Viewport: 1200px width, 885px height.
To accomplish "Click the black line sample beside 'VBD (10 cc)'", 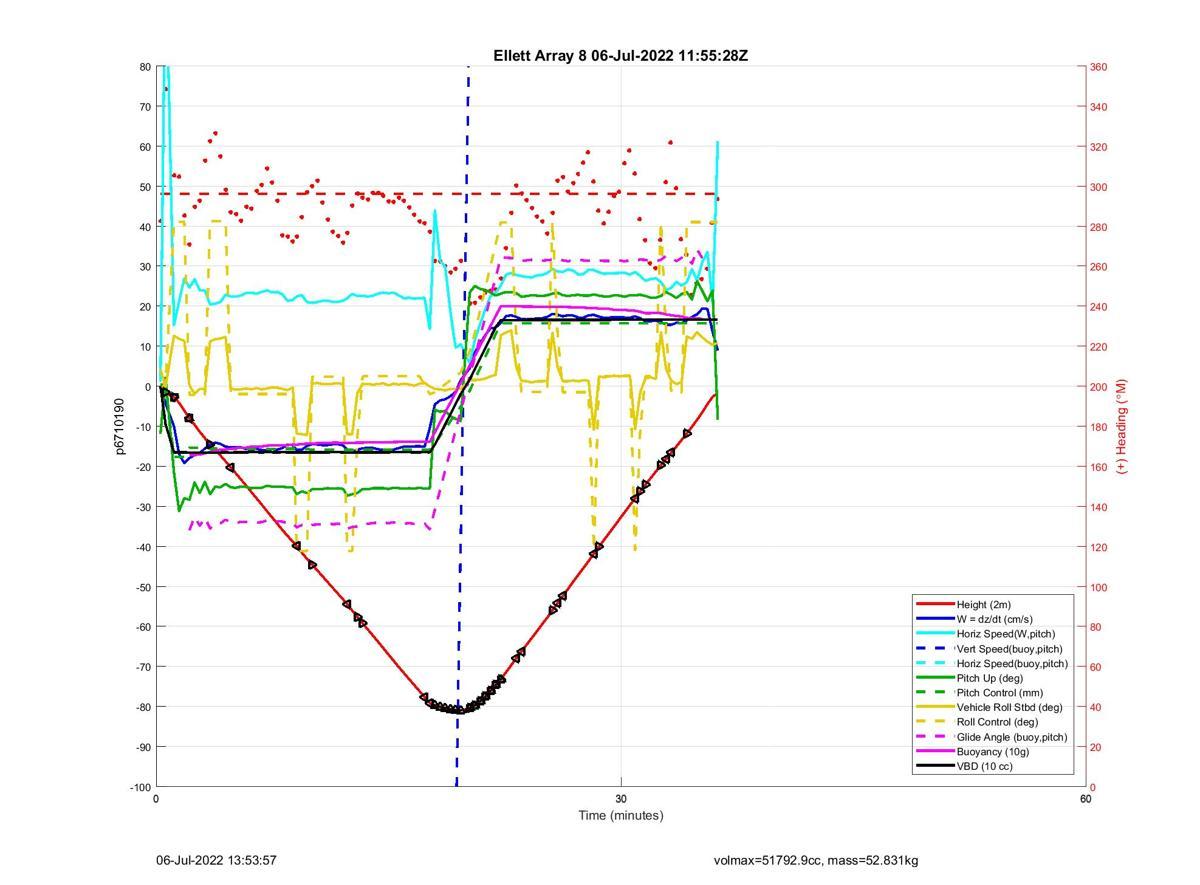I will pos(935,766).
